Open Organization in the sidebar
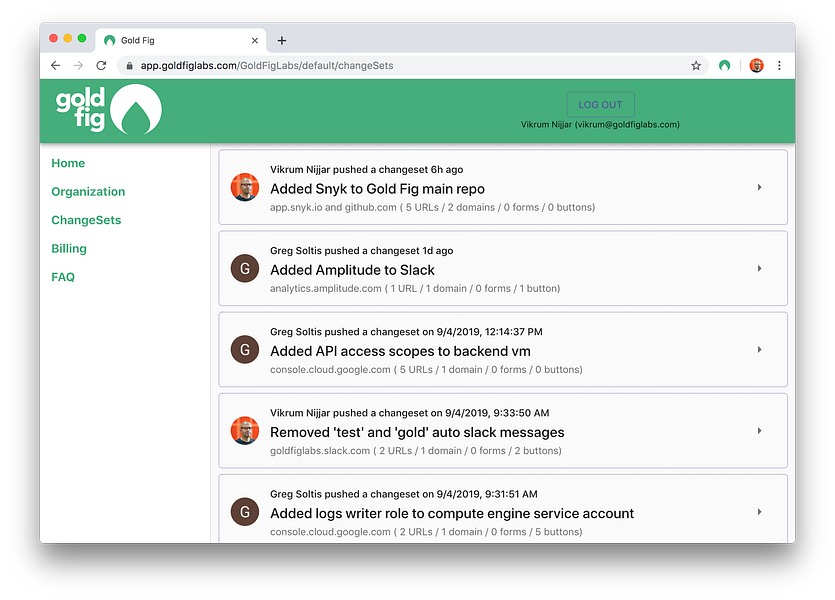The width and height of the screenshot is (835, 600). coord(88,192)
